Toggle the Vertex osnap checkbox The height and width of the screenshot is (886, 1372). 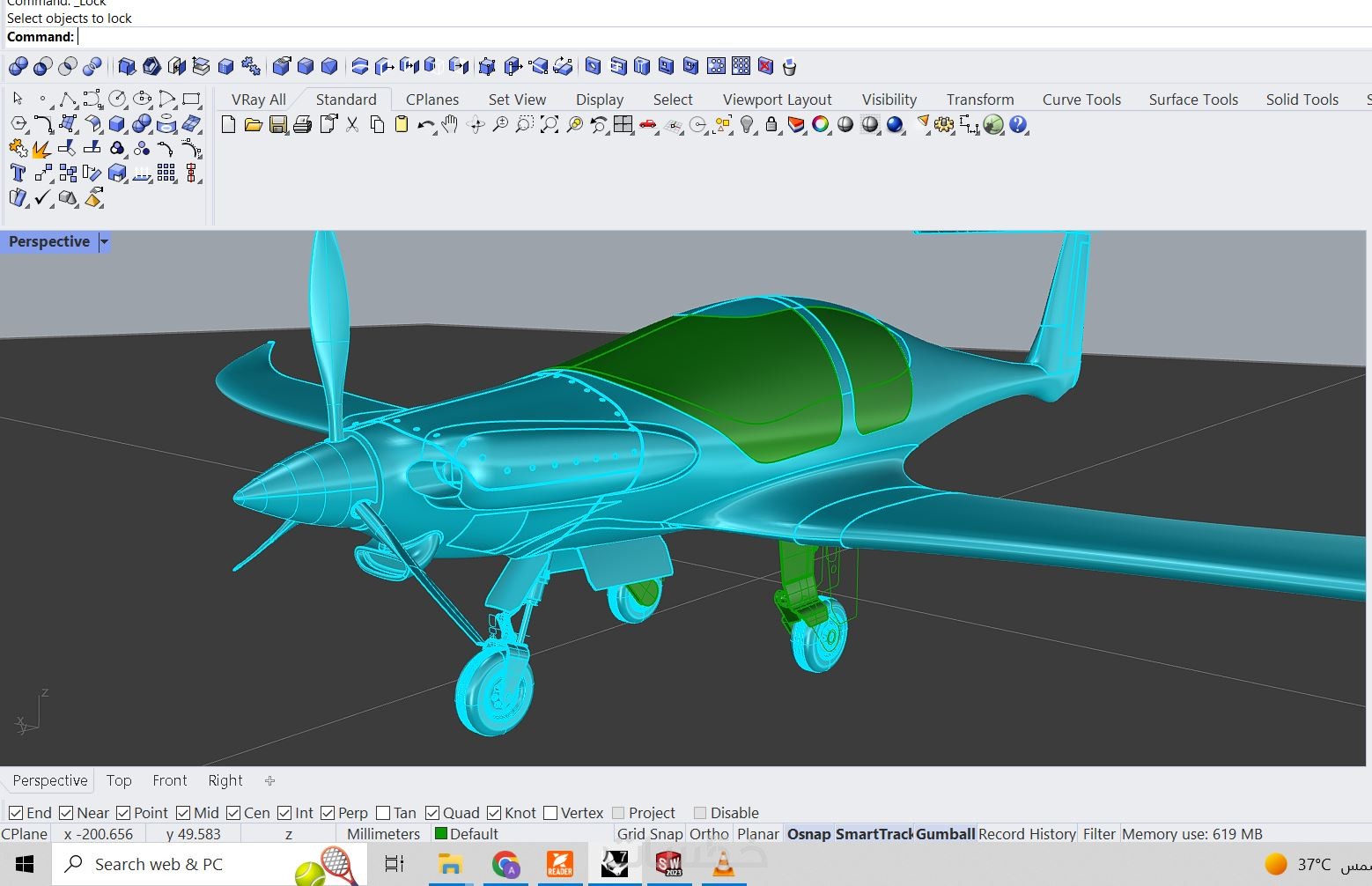[551, 813]
